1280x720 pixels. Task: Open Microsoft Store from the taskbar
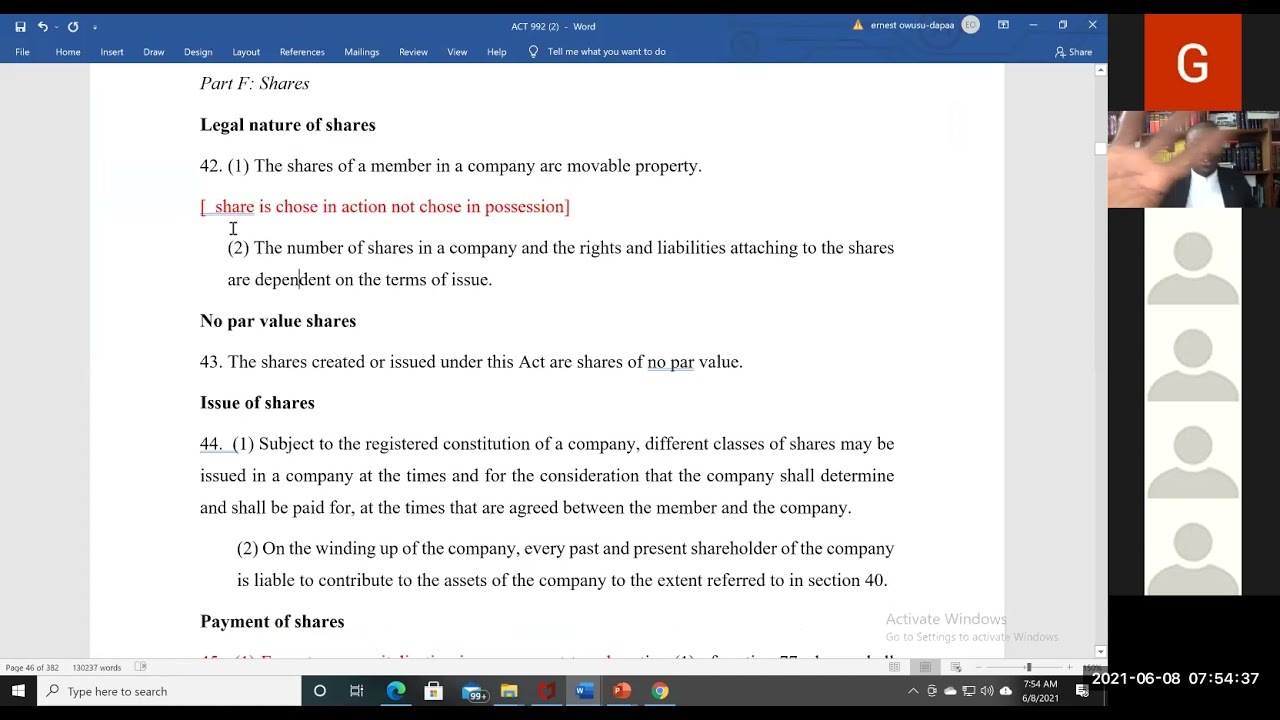[x=433, y=691]
